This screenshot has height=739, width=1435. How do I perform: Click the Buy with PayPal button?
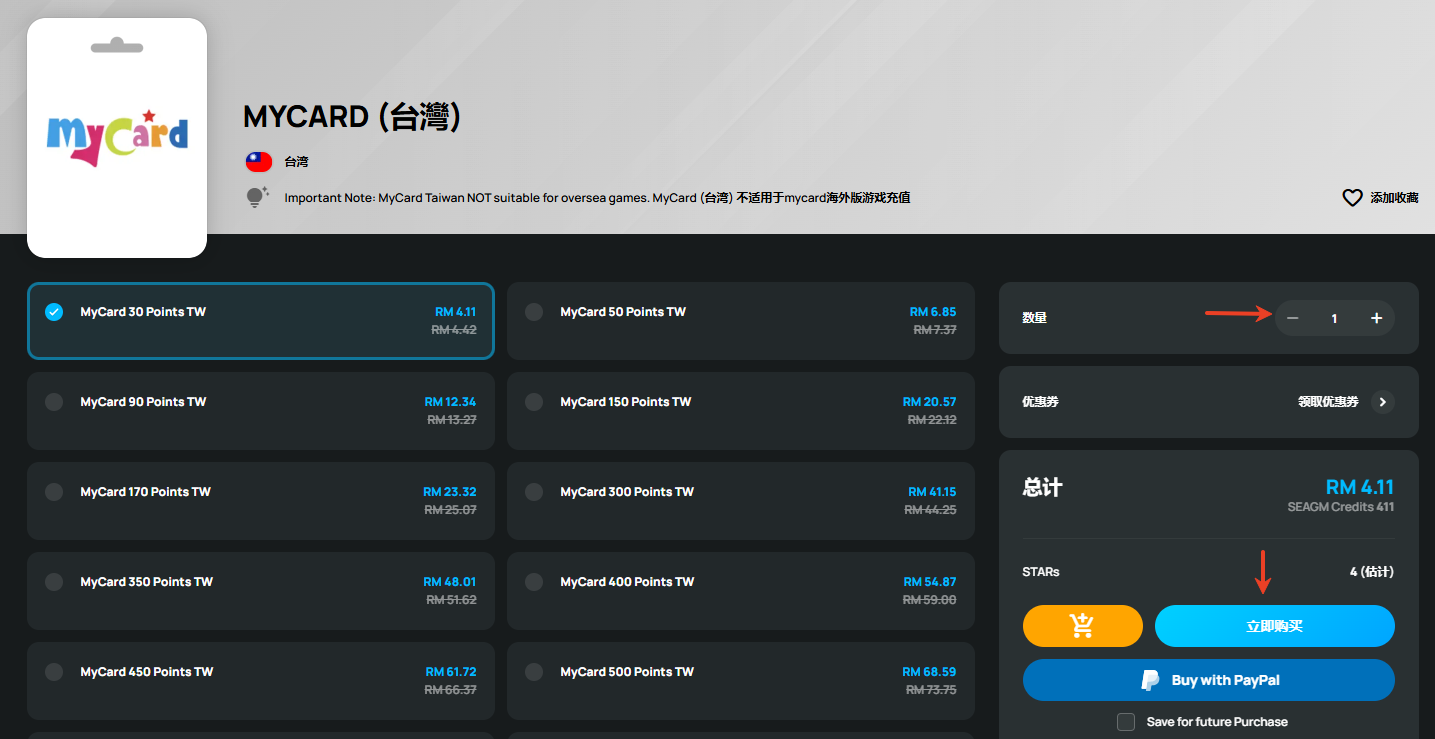(1208, 680)
